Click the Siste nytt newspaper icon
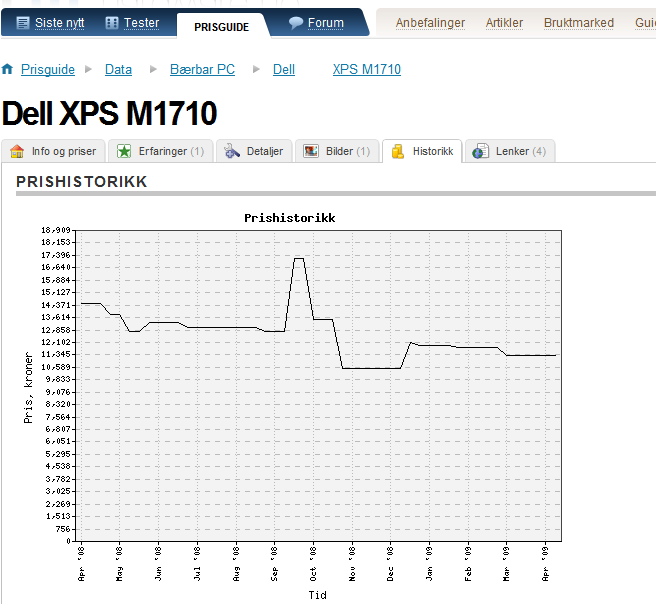Screen dimensions: 656x604 tap(23, 23)
